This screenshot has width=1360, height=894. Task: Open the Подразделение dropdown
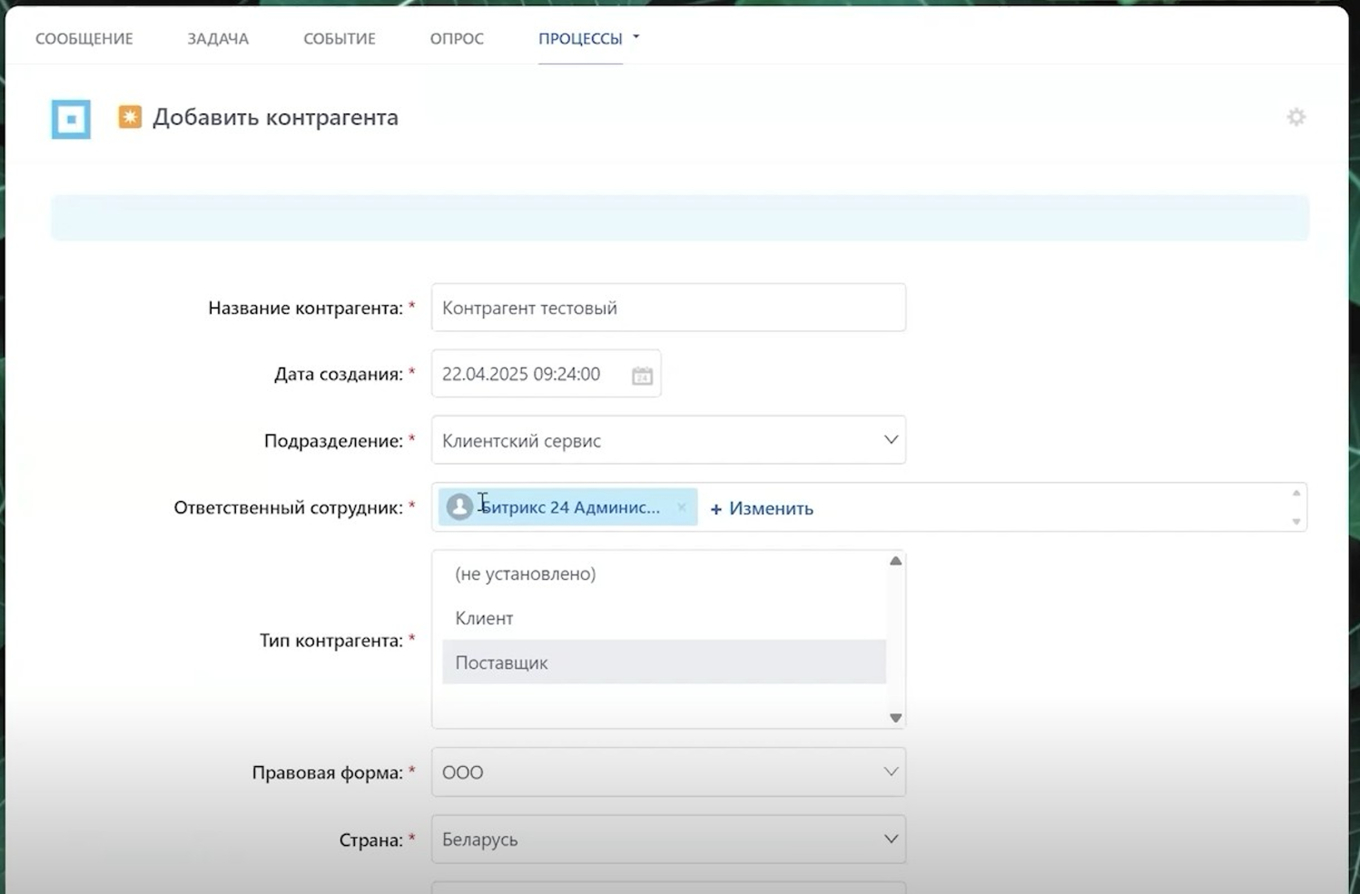[x=668, y=440]
